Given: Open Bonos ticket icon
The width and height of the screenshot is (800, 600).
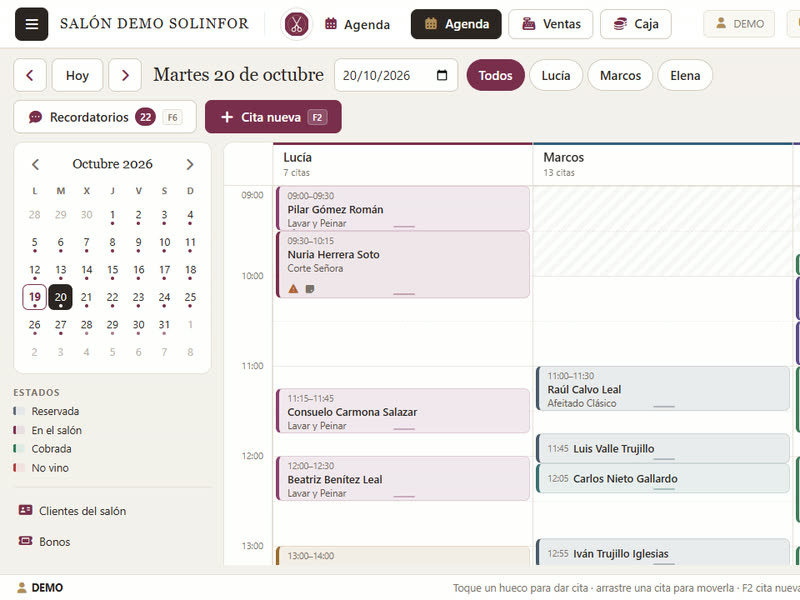Looking at the screenshot, I should [26, 541].
